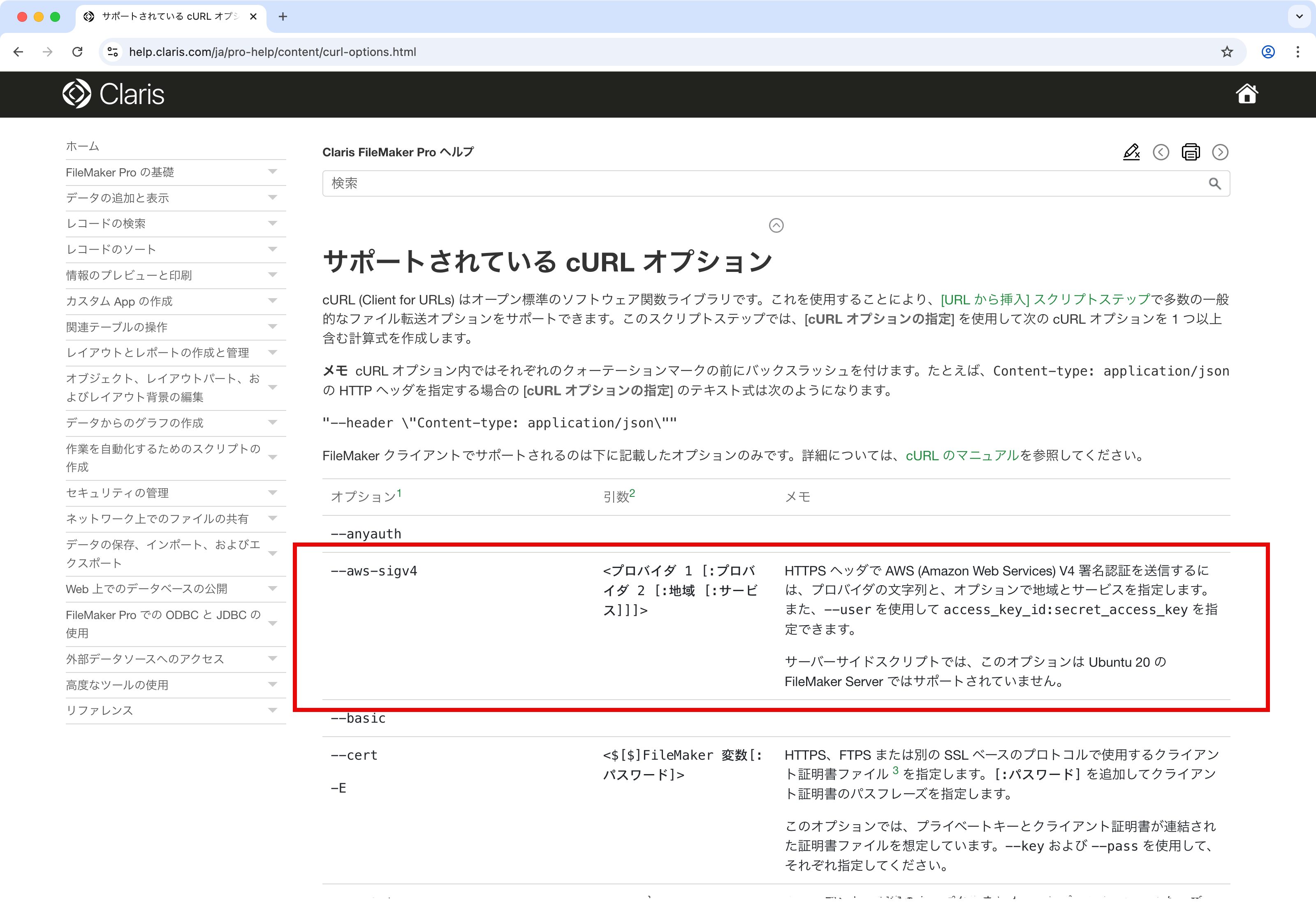Follow [URL から挿入] スクリプトステップ link
The height and width of the screenshot is (909, 1316).
1045,299
